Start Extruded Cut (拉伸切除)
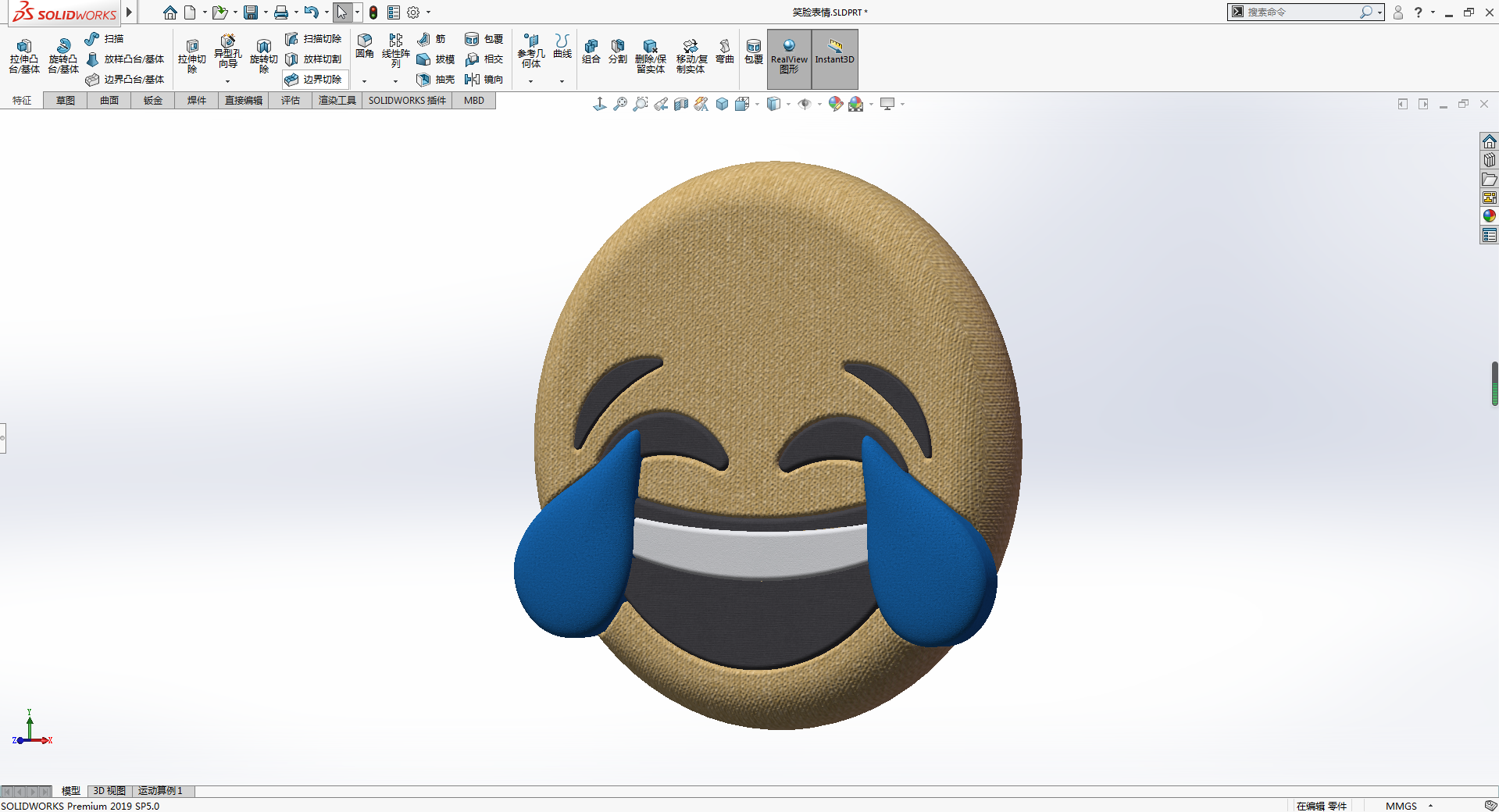 [x=192, y=56]
